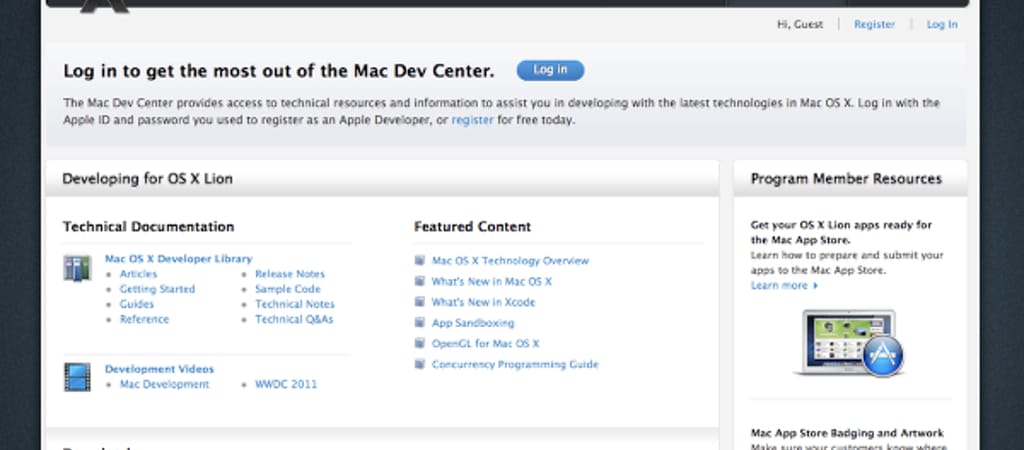Click the document icon beside Mac OS X Technology Overview
1024x450 pixels.
(421, 261)
